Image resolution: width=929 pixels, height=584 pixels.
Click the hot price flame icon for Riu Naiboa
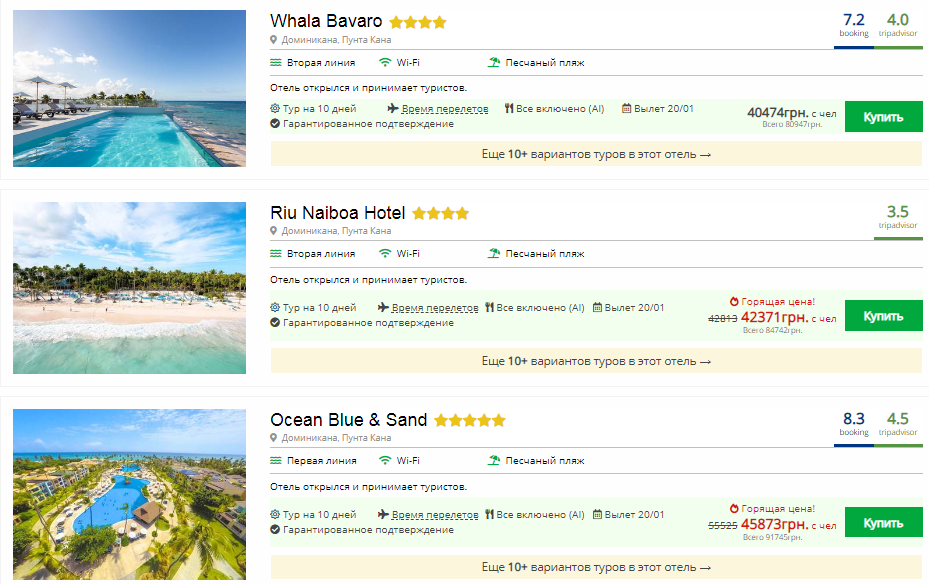click(x=735, y=301)
